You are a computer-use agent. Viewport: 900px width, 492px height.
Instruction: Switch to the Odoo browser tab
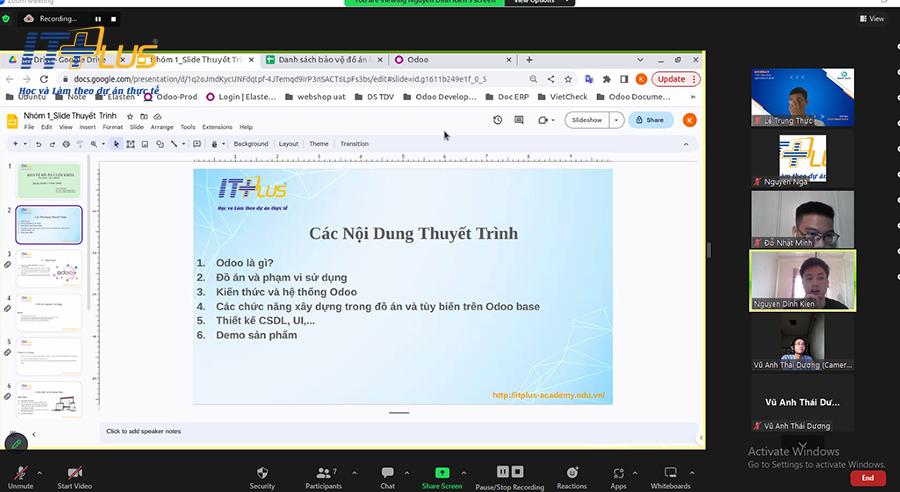[x=418, y=60]
